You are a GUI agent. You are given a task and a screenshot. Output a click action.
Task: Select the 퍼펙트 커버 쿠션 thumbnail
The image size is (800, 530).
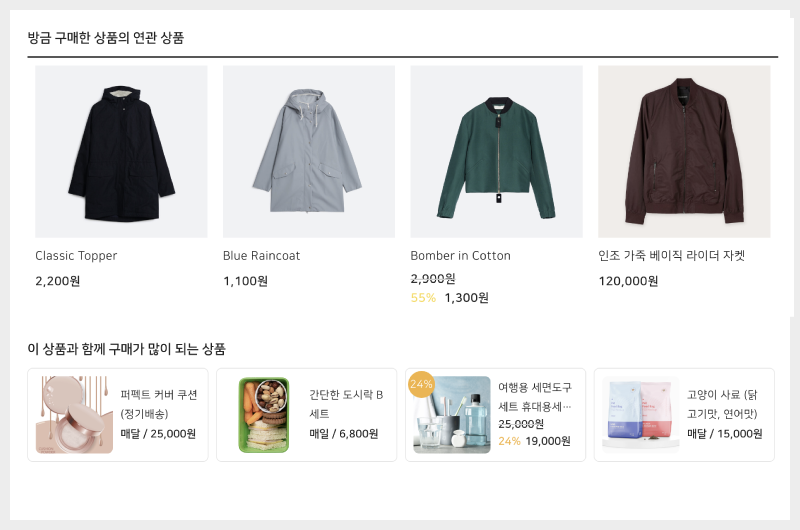(75, 415)
